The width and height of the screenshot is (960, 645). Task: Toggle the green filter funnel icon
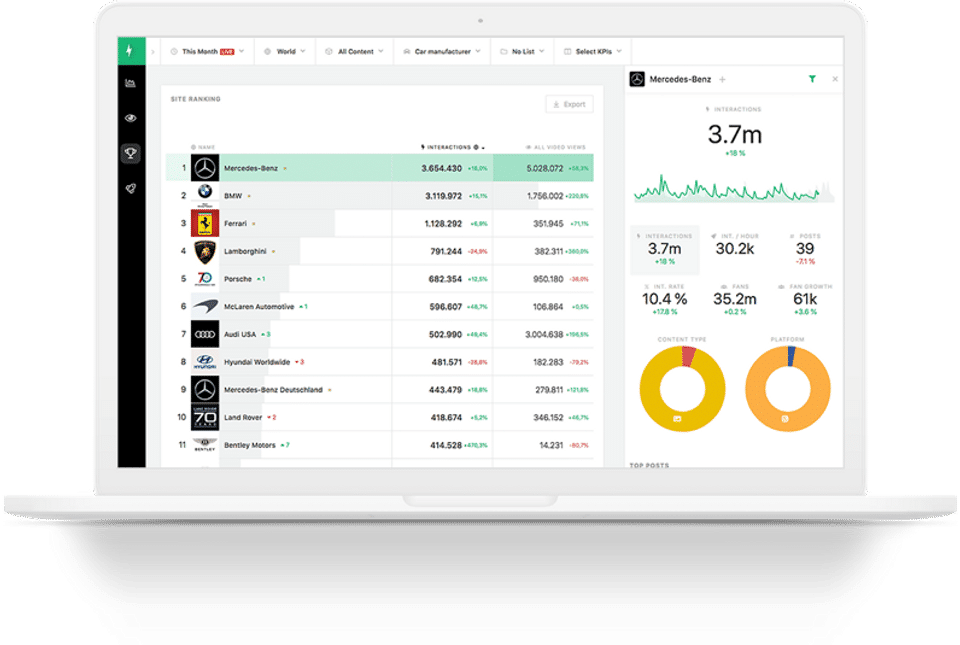coord(812,79)
